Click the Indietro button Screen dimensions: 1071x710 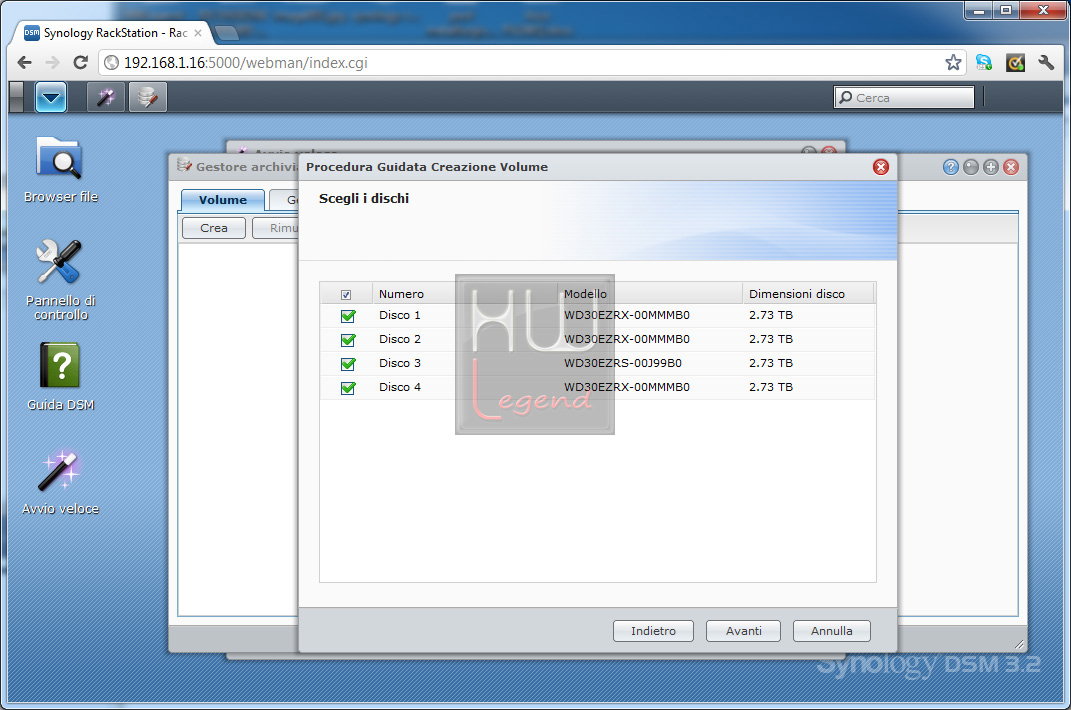(653, 631)
